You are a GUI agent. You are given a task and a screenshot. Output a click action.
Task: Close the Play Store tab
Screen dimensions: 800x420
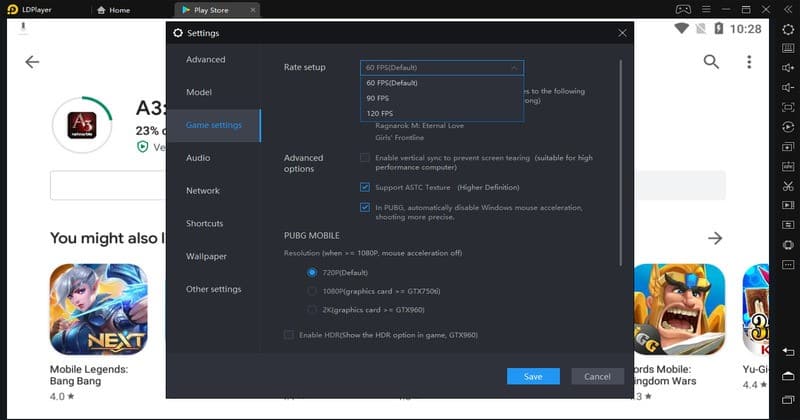253,10
